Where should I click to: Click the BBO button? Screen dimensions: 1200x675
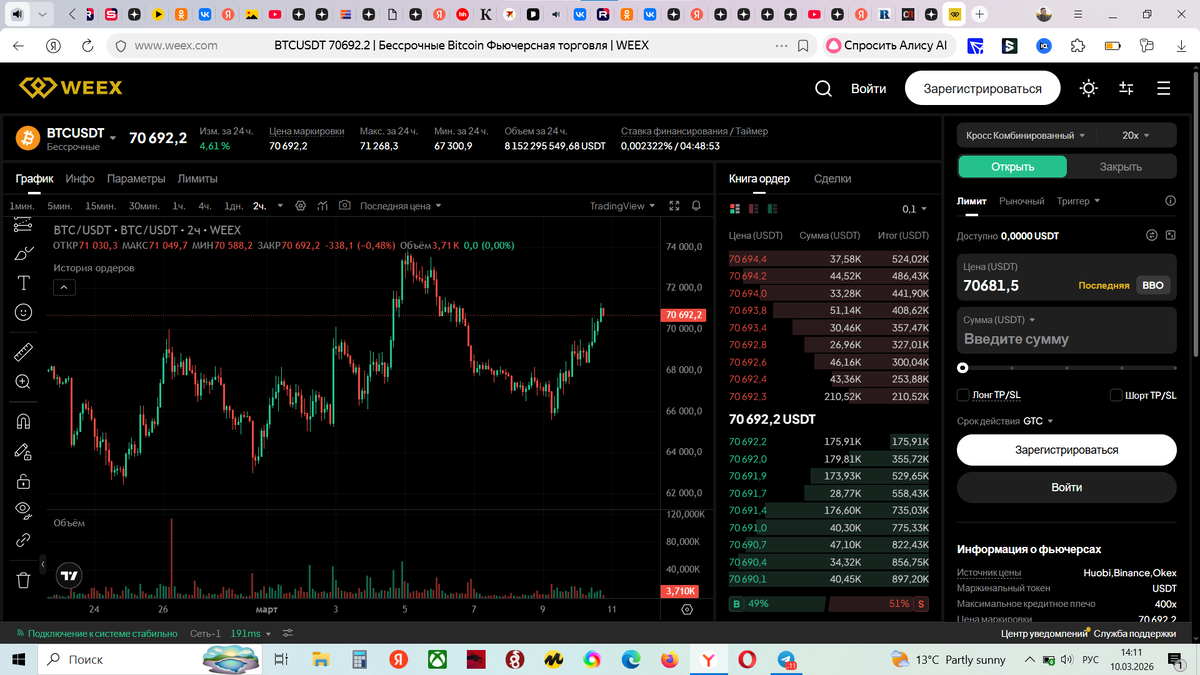(x=1152, y=285)
